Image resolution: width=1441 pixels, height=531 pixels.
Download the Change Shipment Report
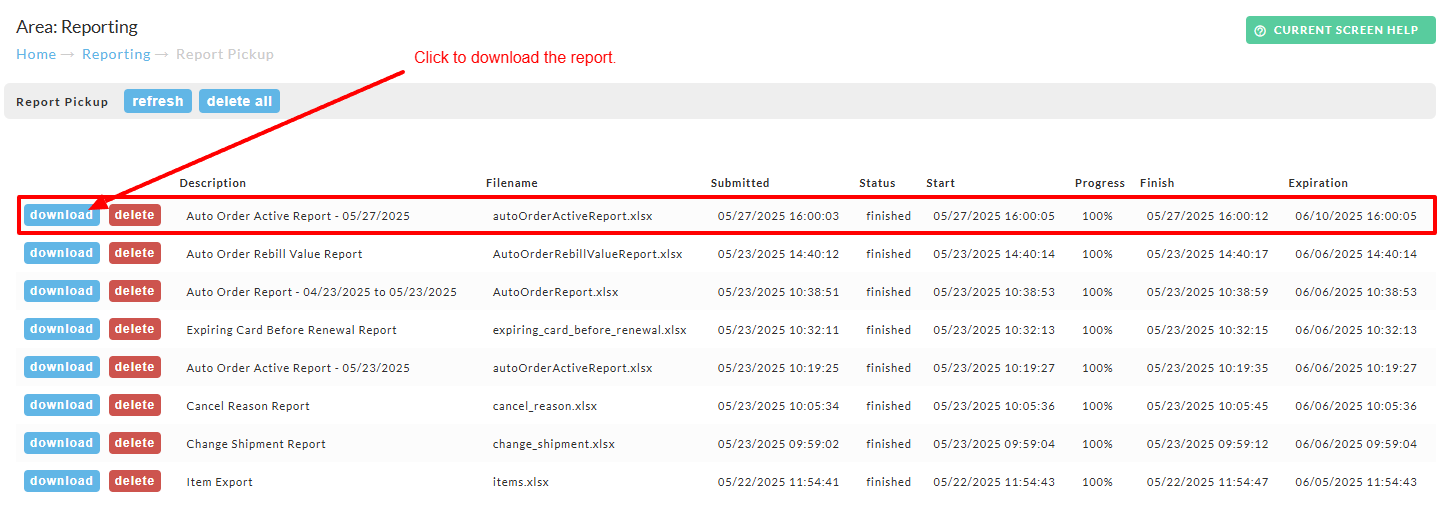(x=62, y=443)
